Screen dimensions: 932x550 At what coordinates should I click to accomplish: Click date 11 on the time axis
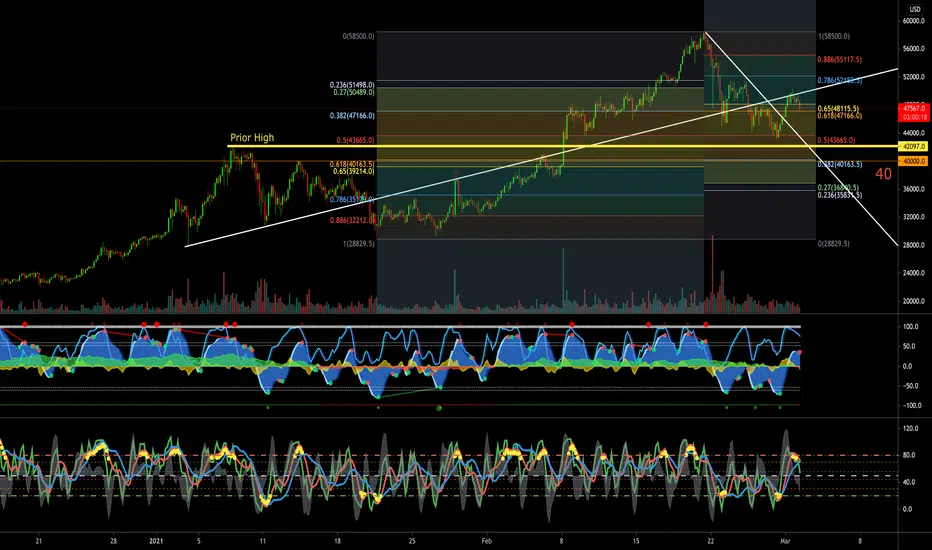tap(263, 541)
